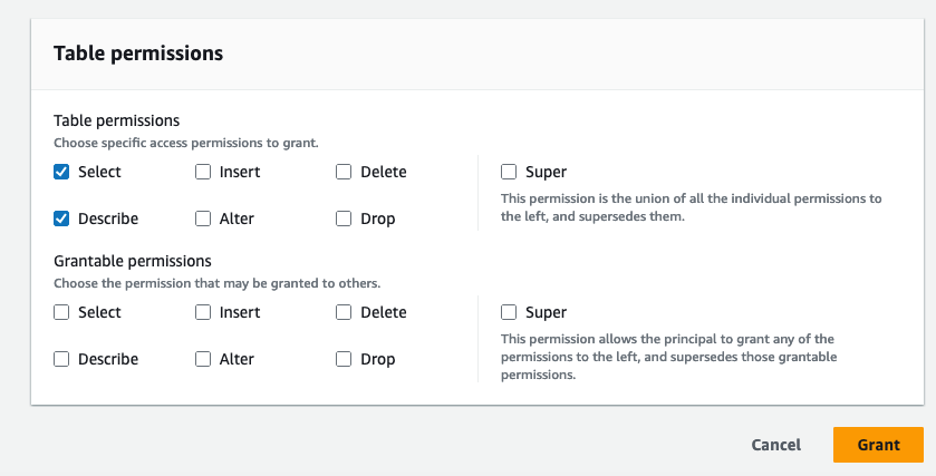
Task: Check the grantable Delete permission box
Action: coord(344,312)
